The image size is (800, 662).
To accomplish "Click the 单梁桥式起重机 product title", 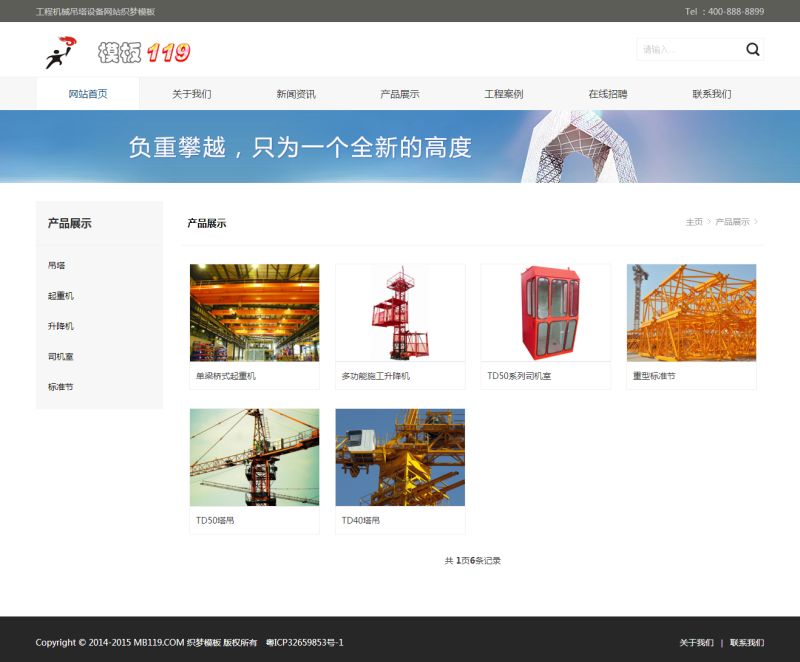I will [226, 376].
